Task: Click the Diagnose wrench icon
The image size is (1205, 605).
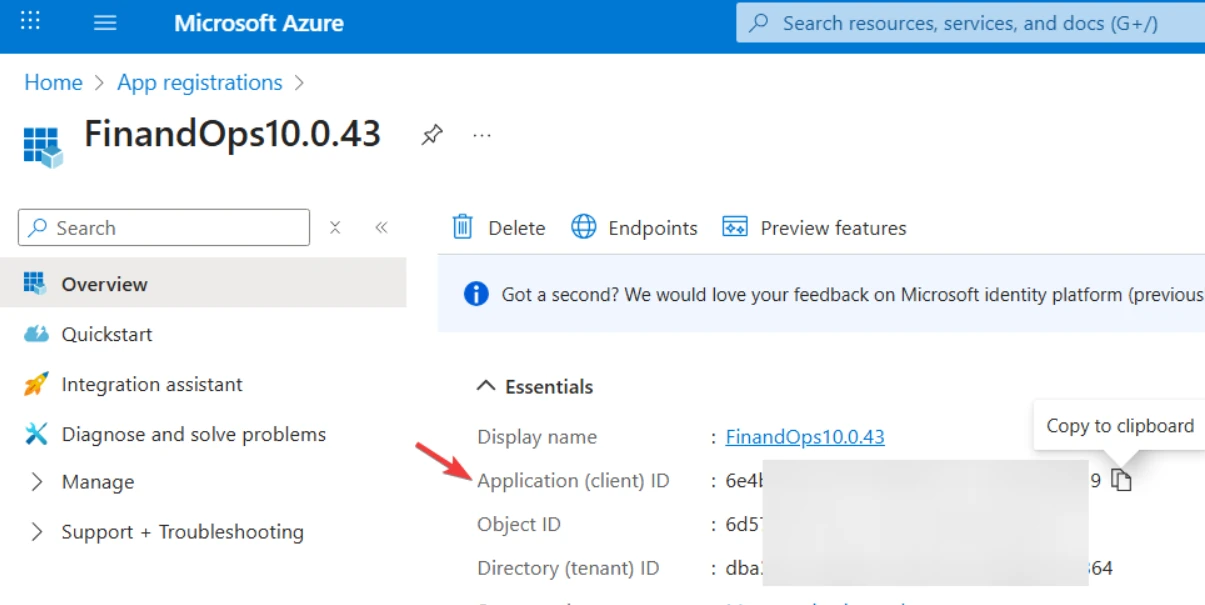Action: 36,434
